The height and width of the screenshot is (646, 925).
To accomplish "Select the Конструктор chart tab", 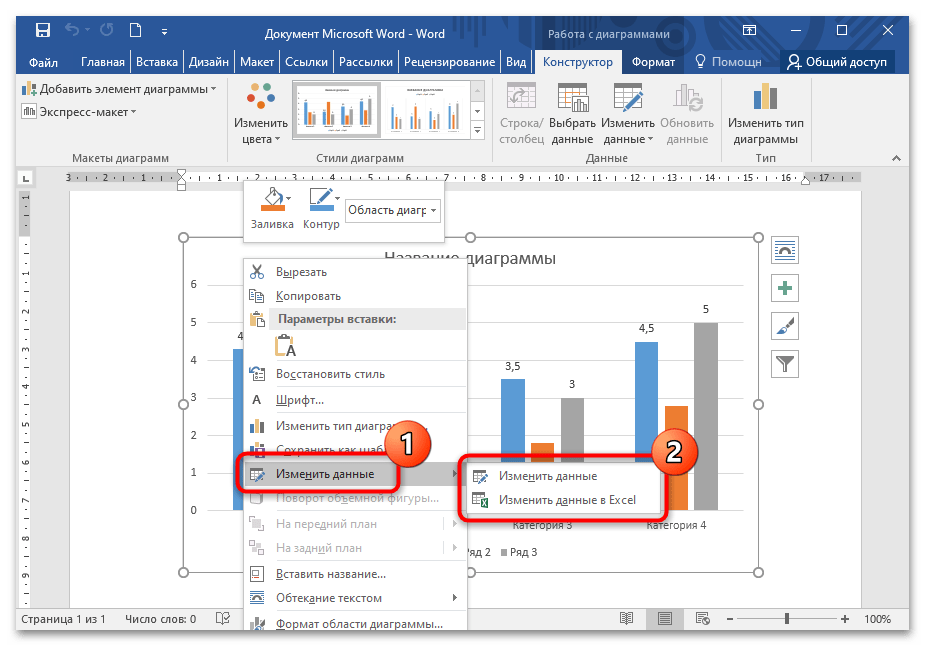I will pos(578,62).
